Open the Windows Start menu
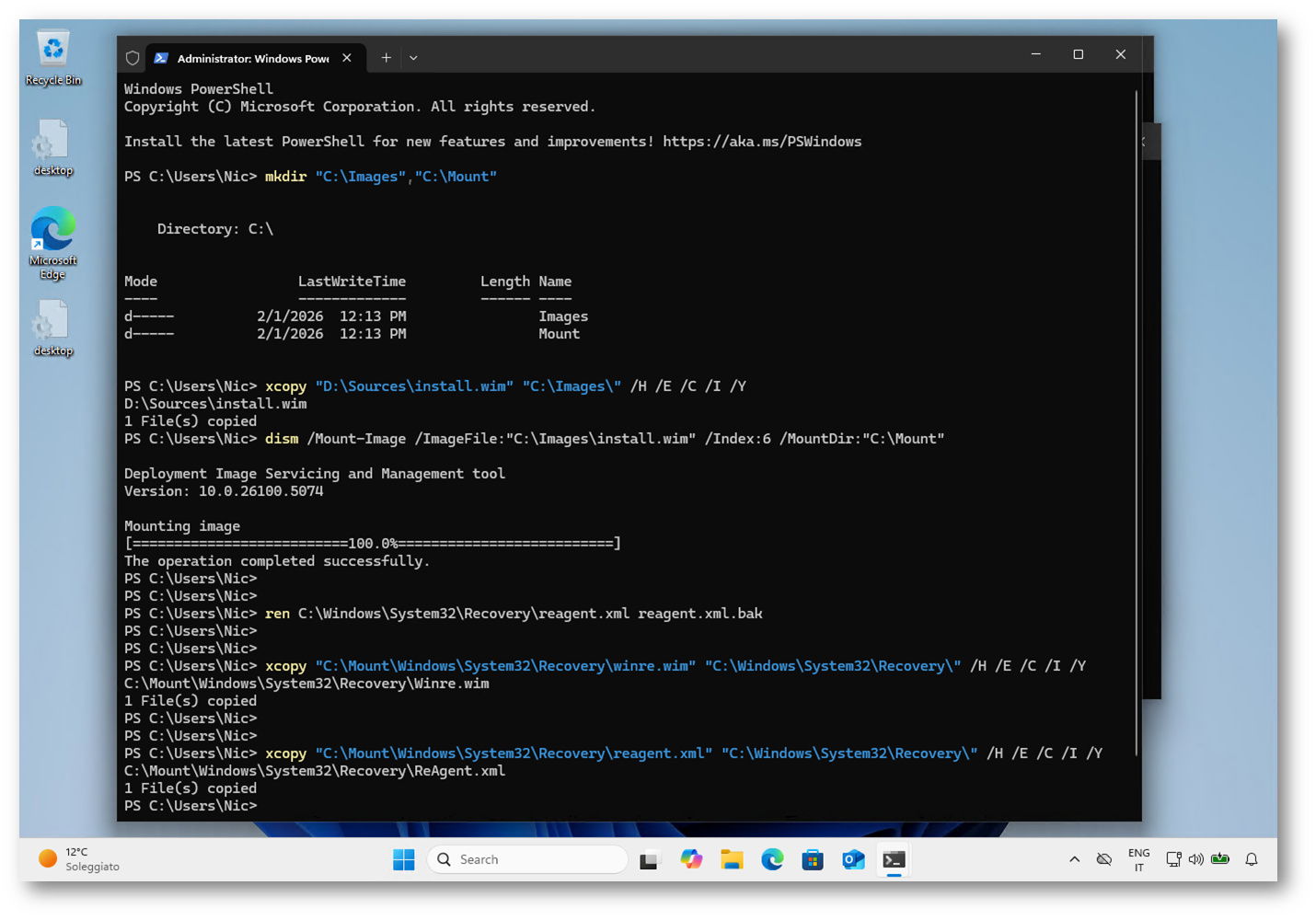Screen dimensions: 1316x920 (403, 859)
